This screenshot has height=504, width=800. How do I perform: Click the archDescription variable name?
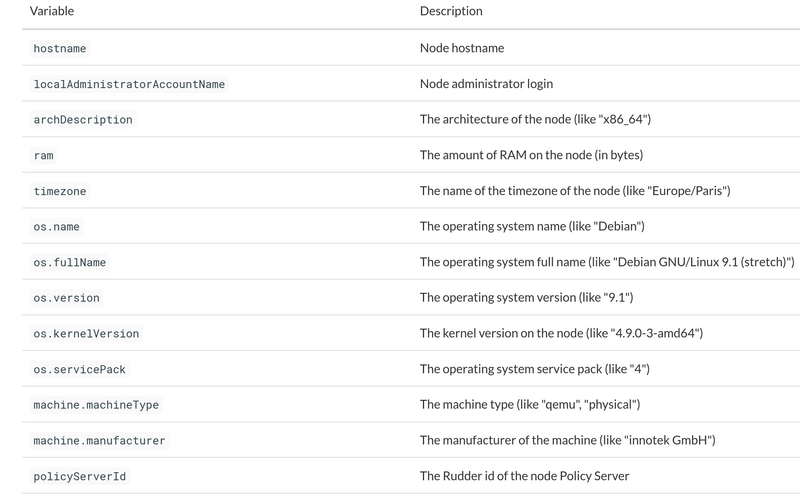pyautogui.click(x=83, y=120)
